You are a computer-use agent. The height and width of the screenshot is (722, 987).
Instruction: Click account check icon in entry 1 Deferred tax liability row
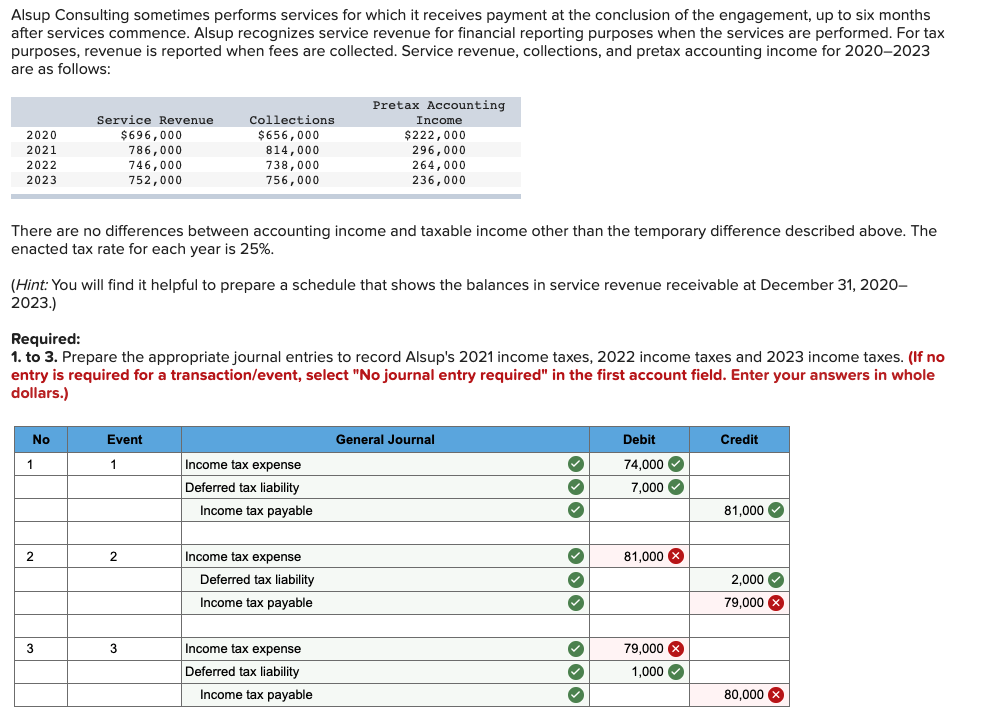point(575,487)
